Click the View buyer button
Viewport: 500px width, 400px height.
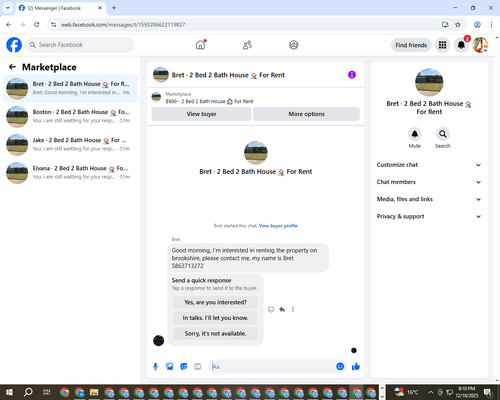click(x=201, y=114)
